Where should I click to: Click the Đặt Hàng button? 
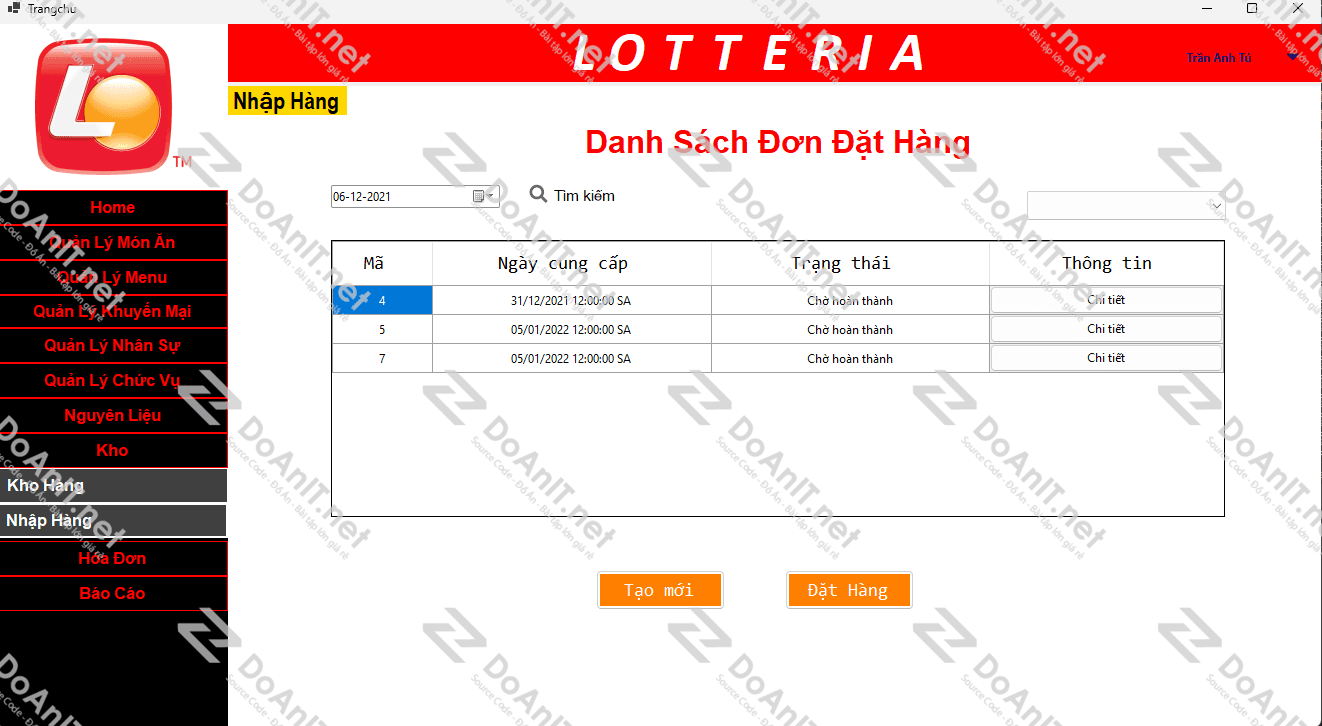848,590
